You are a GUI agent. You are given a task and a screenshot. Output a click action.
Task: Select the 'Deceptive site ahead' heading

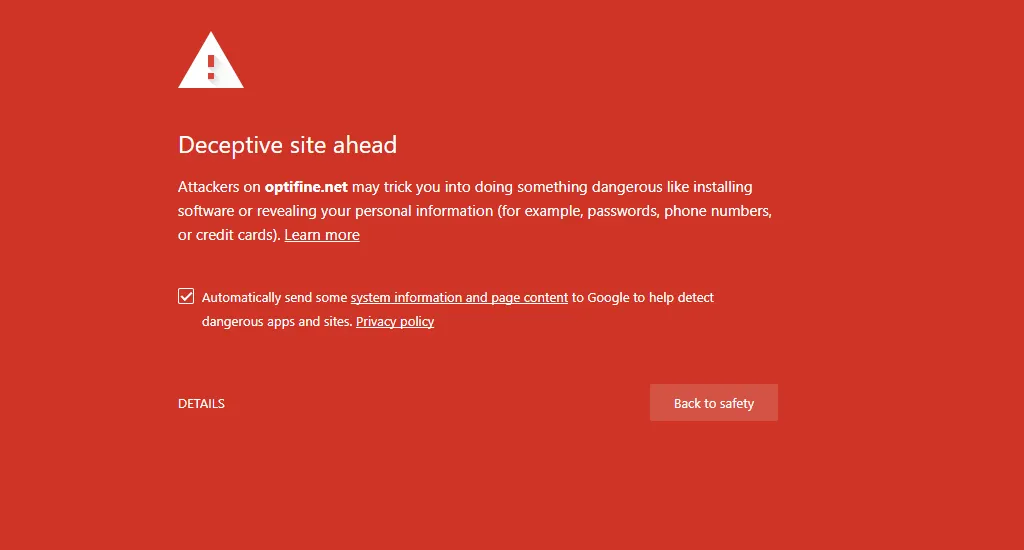pyautogui.click(x=287, y=144)
